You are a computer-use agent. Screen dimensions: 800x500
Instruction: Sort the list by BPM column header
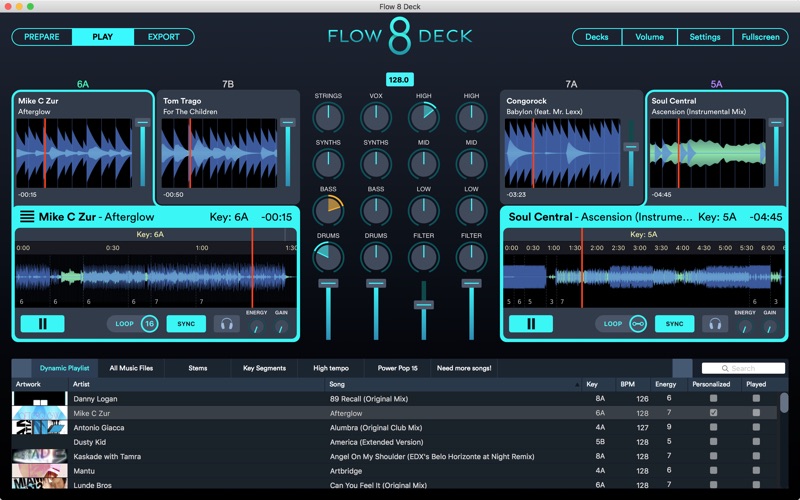(x=627, y=384)
